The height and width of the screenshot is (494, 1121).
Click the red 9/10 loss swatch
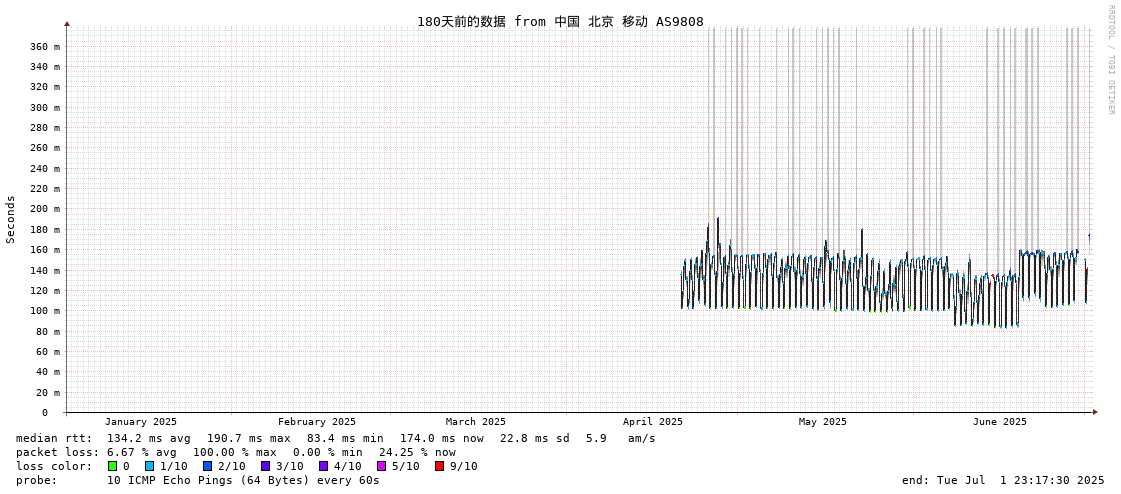point(439,466)
